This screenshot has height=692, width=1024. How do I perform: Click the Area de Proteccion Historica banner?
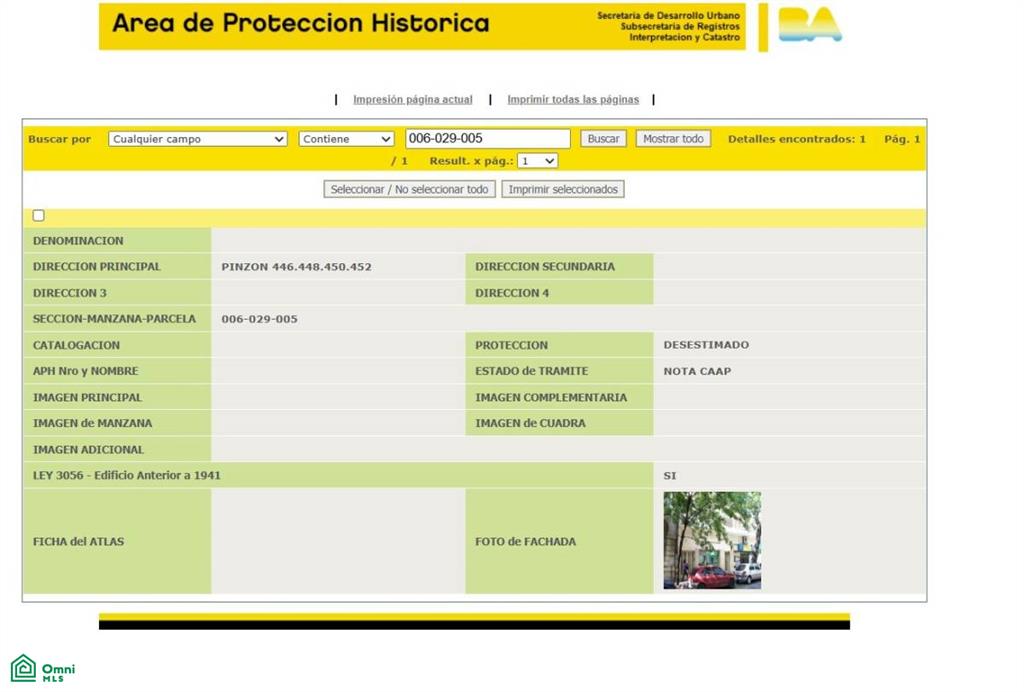pyautogui.click(x=422, y=26)
